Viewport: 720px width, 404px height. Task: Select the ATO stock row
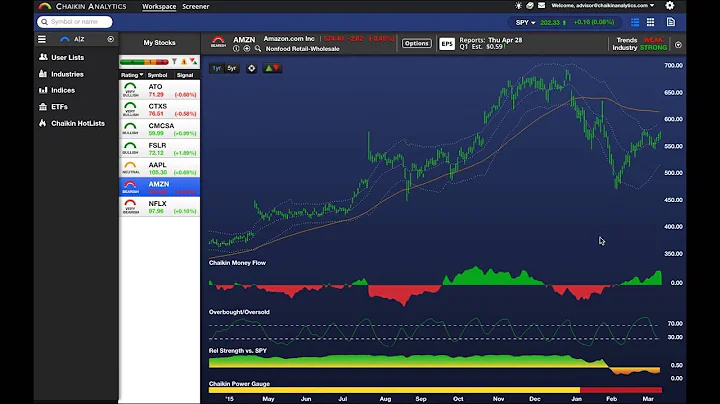tap(159, 90)
